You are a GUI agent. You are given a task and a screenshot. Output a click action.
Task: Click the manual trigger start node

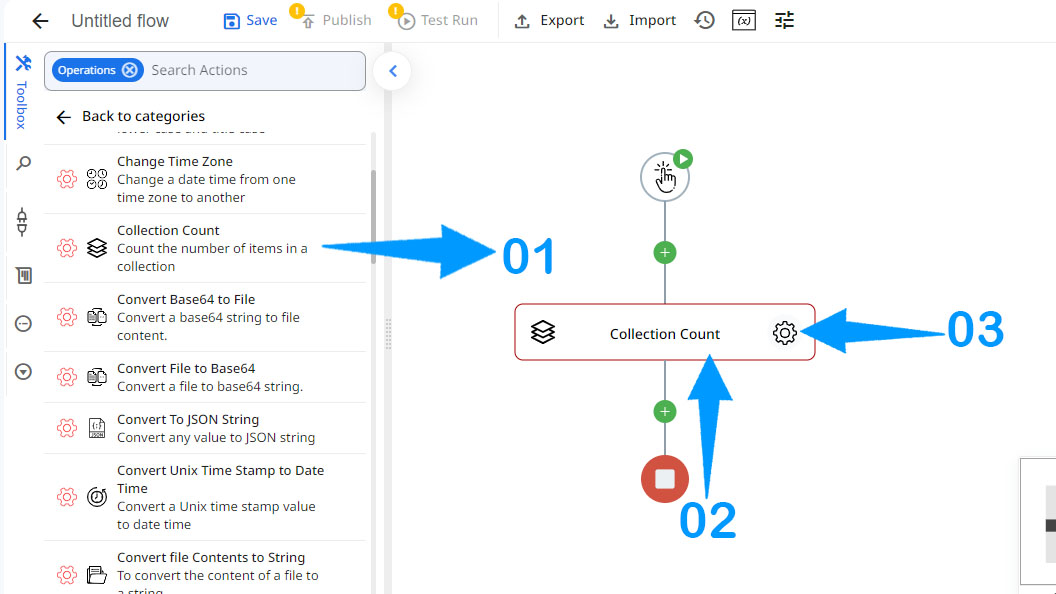pyautogui.click(x=664, y=177)
